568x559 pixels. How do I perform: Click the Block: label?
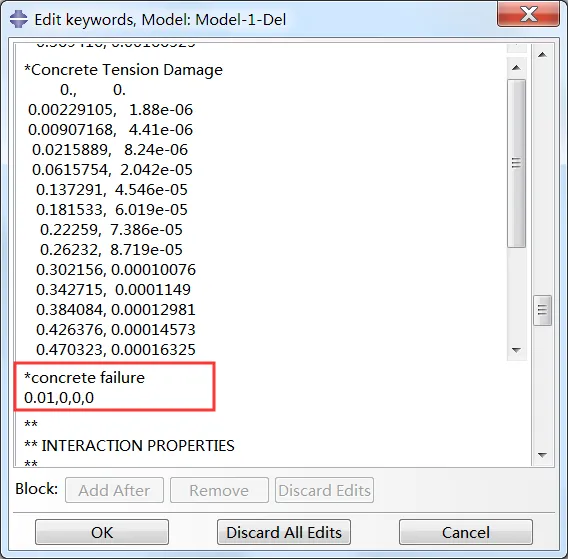[x=37, y=489]
